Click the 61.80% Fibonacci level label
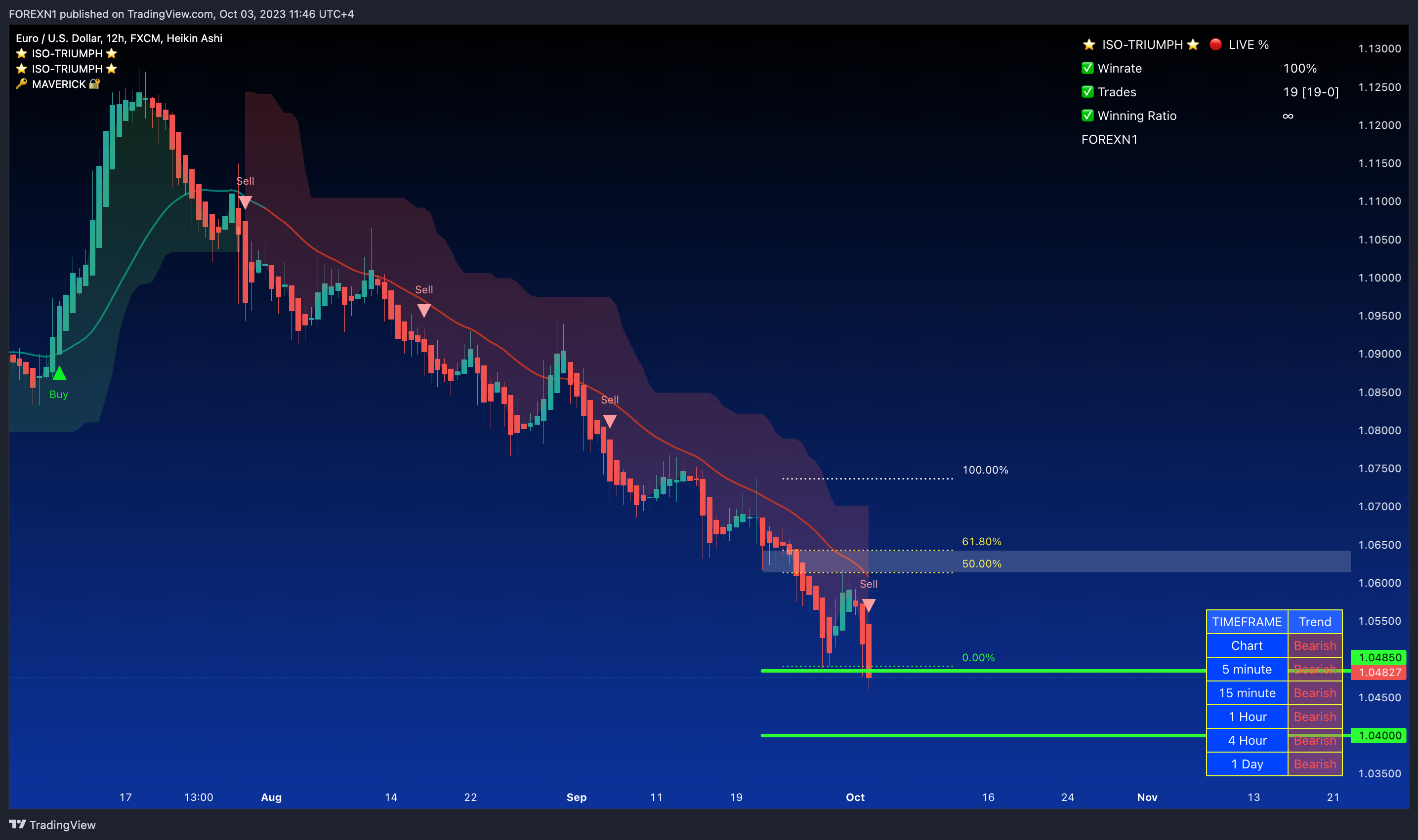 click(982, 541)
